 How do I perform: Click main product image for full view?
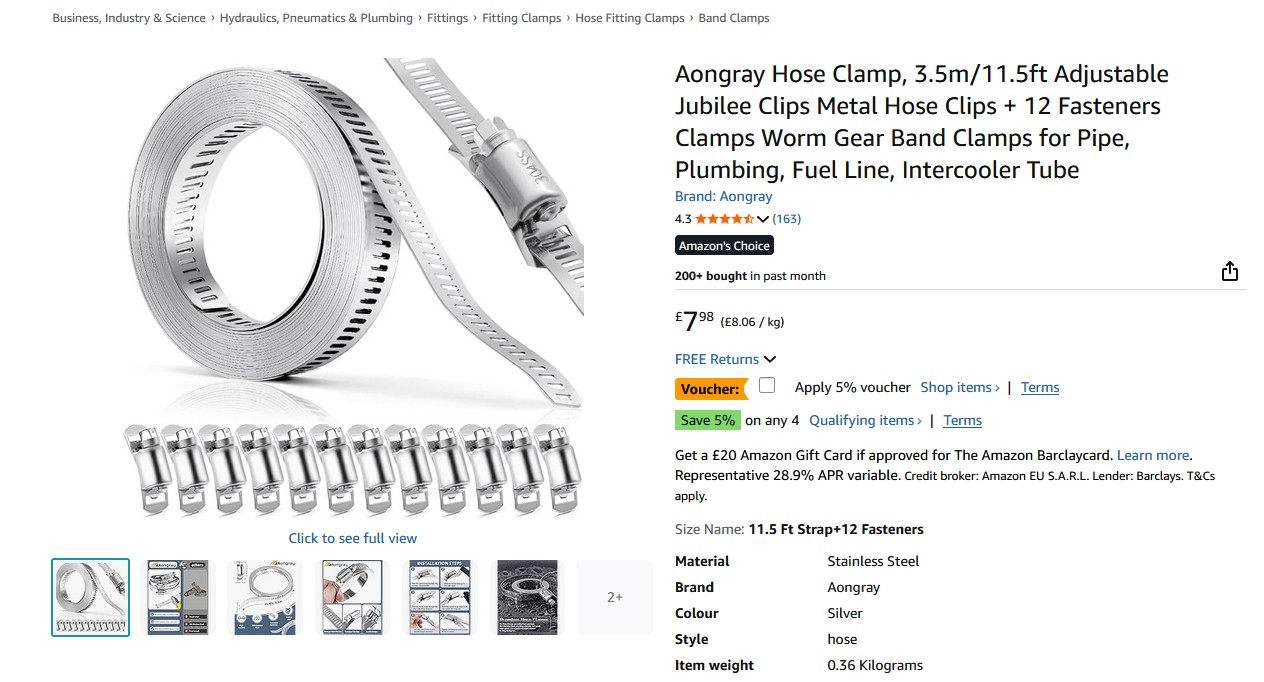[x=353, y=288]
